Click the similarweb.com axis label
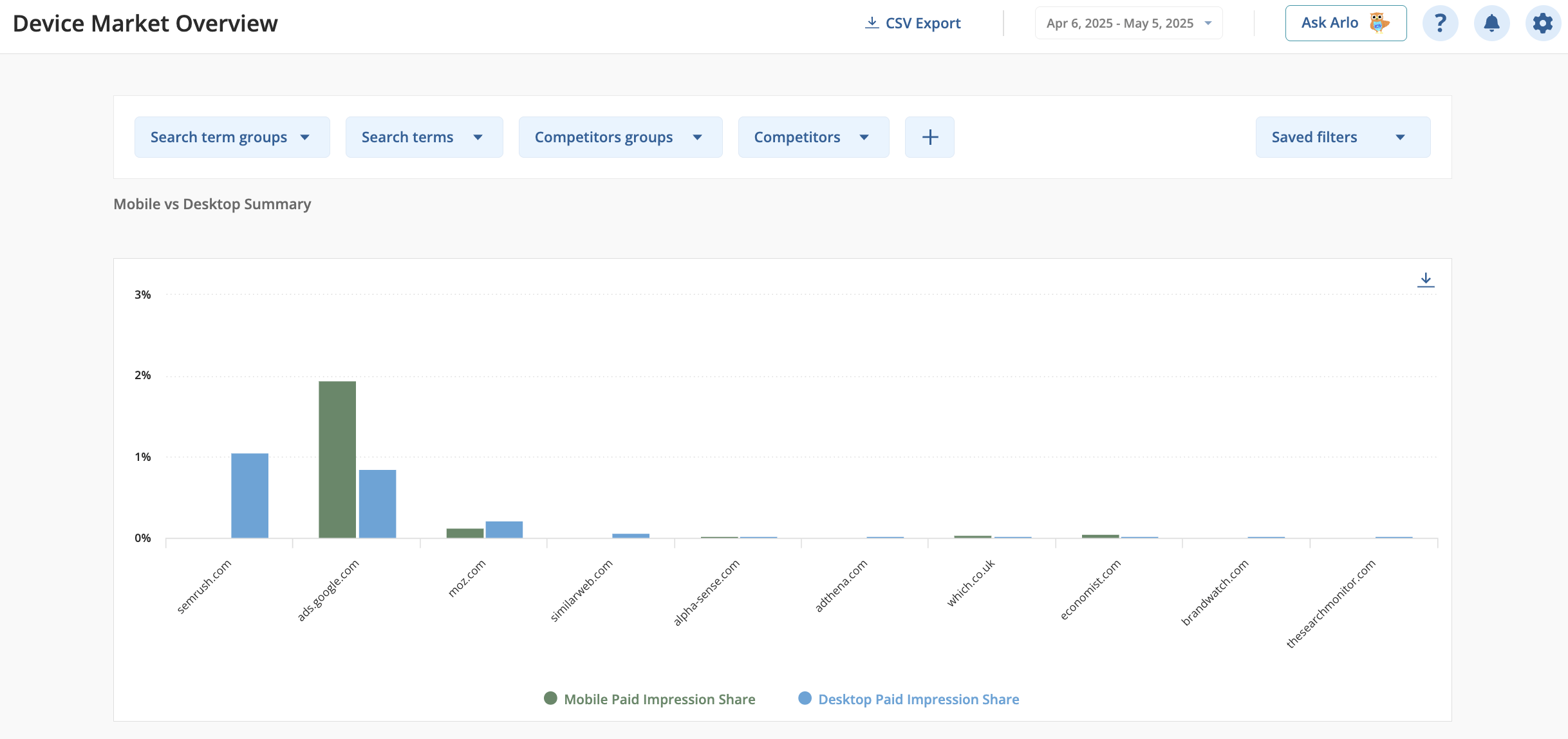The image size is (1568, 739). pos(581,590)
